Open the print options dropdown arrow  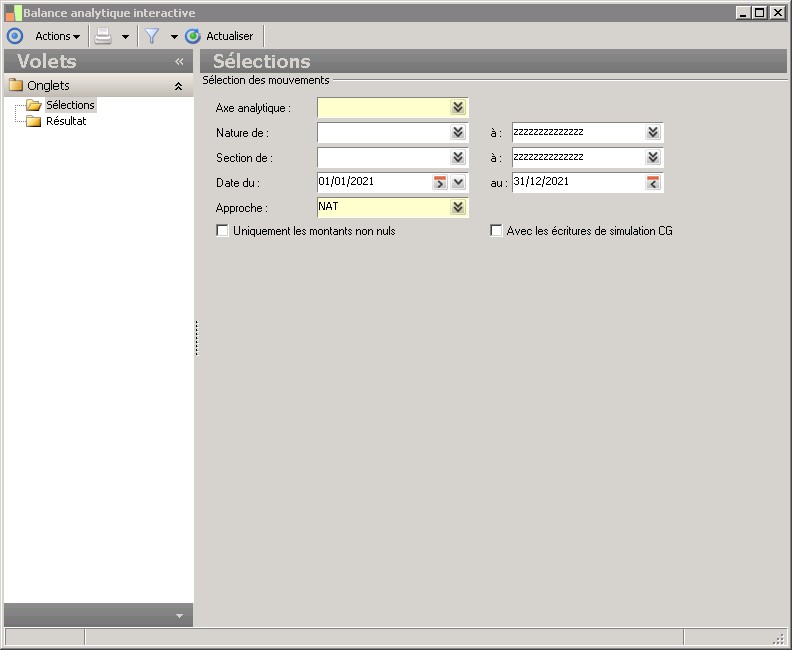[125, 36]
